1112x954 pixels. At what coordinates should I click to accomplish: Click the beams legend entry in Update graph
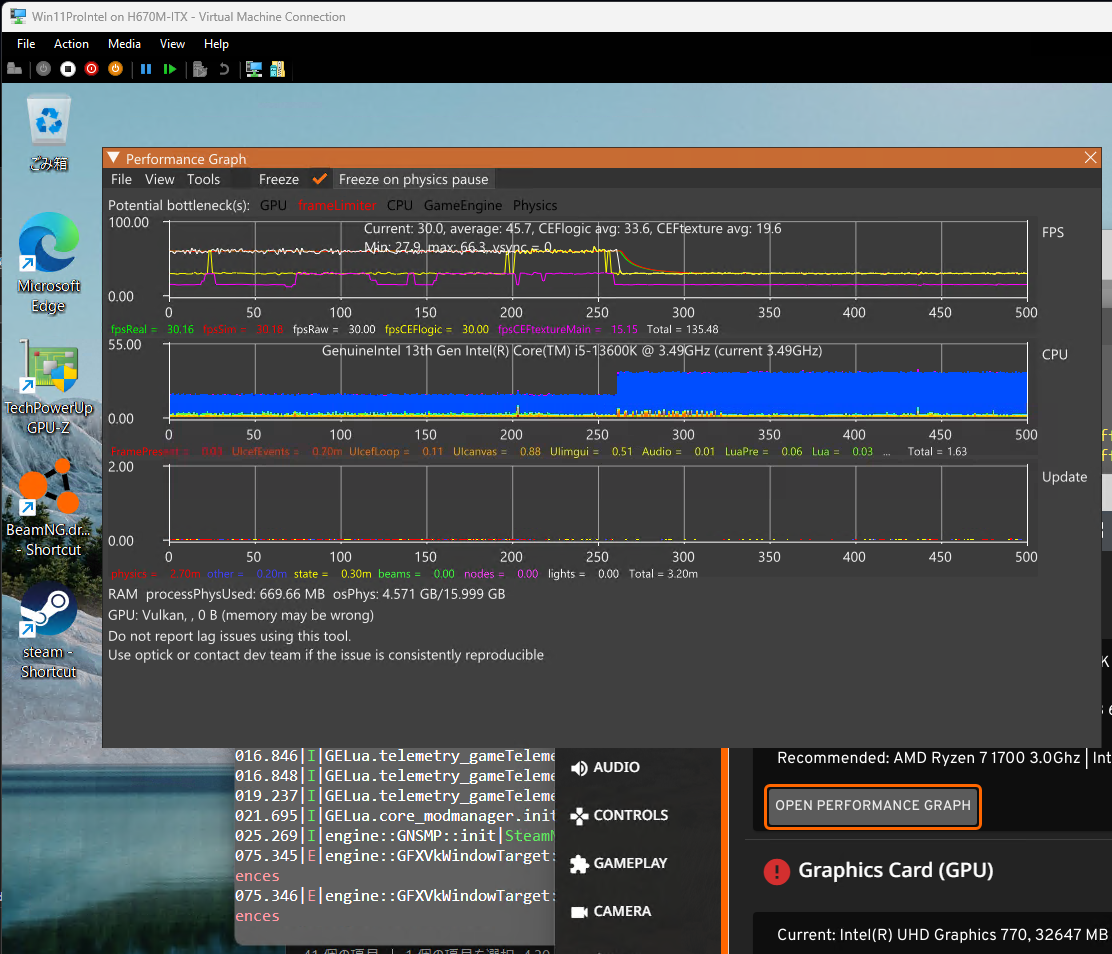[416, 574]
